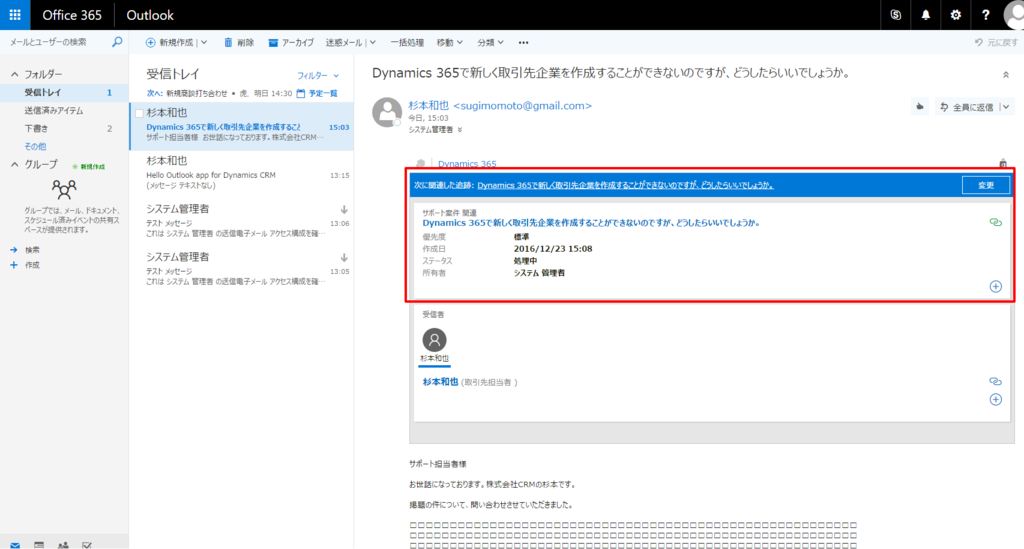Image resolution: width=1024 pixels, height=549 pixels.
Task: Click Dynamics 365 add-in link
Action: 467,164
